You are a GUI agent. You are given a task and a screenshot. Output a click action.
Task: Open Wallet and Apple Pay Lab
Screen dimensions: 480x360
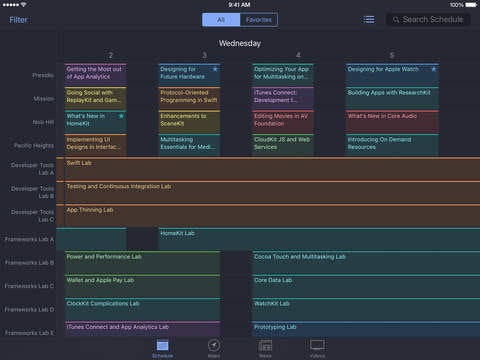click(x=142, y=286)
